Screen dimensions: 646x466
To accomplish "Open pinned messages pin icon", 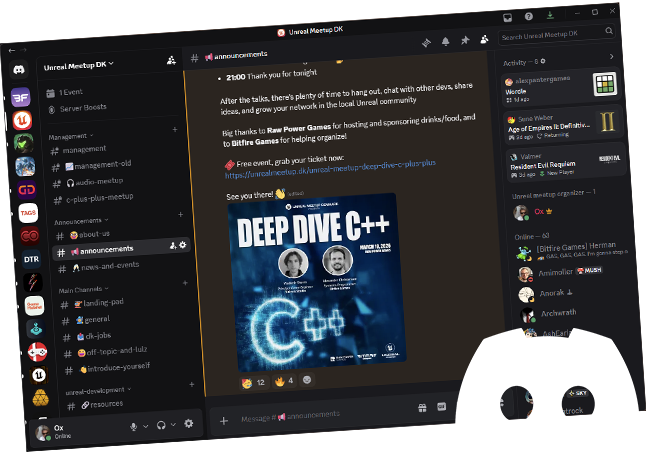I will coord(465,40).
